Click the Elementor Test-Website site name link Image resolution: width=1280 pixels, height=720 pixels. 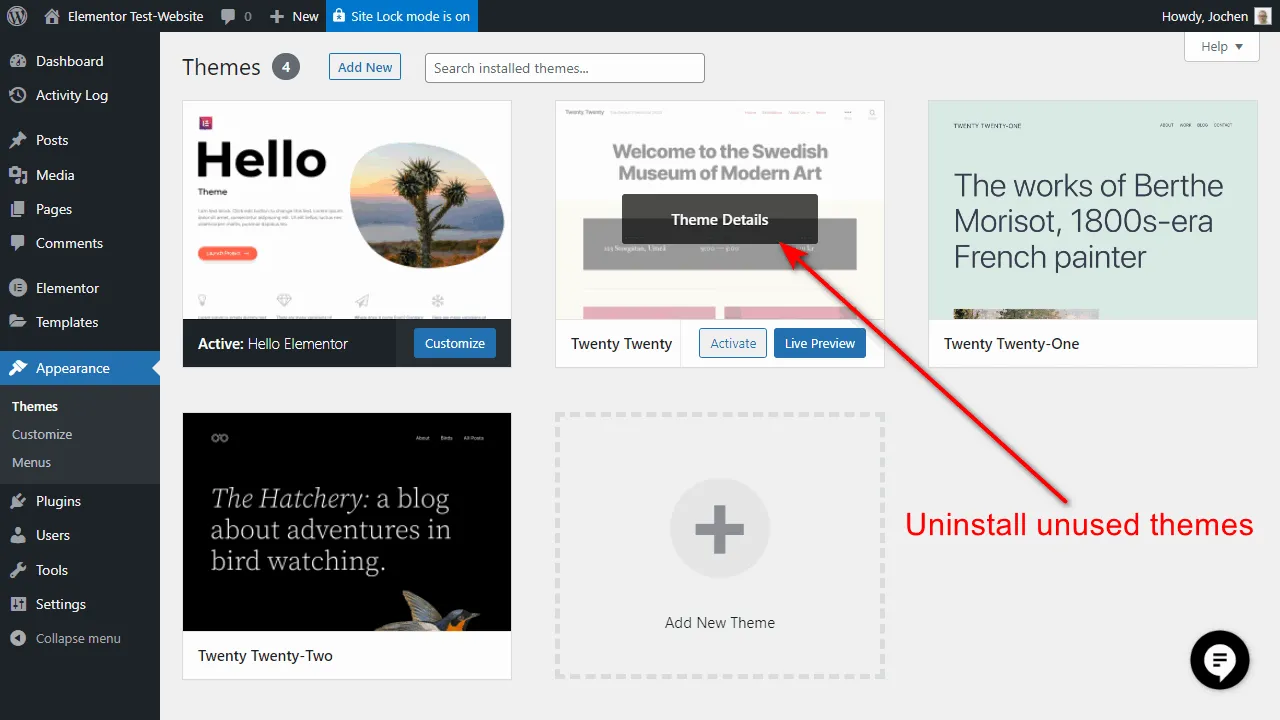(x=135, y=16)
